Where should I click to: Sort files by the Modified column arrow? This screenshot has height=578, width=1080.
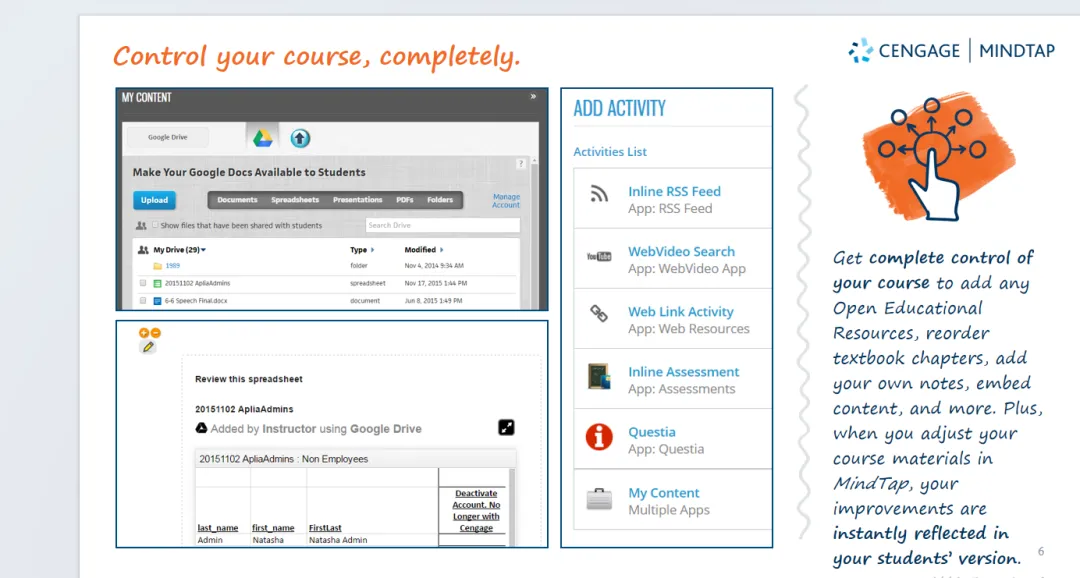(442, 250)
